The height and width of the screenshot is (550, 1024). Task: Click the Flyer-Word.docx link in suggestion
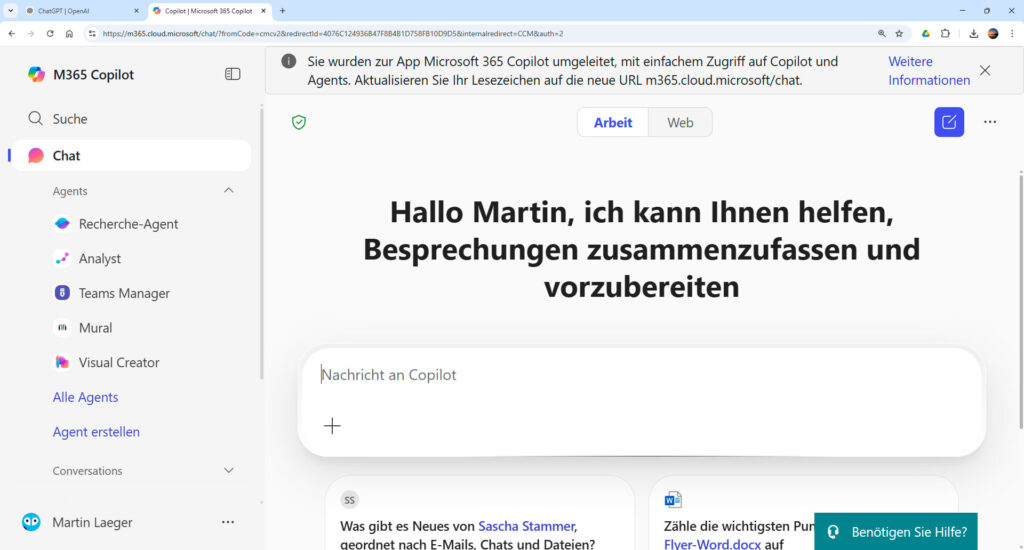point(712,543)
